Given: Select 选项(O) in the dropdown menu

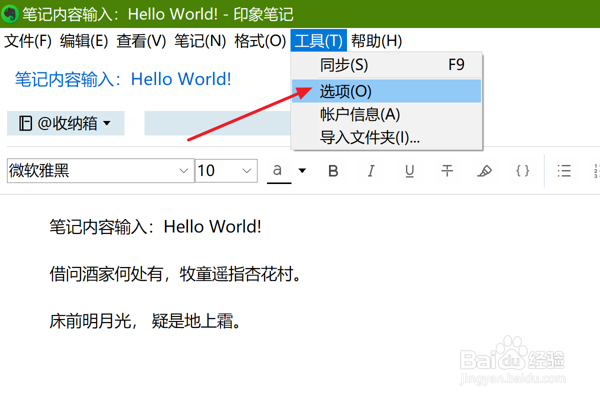Looking at the screenshot, I should [386, 91].
